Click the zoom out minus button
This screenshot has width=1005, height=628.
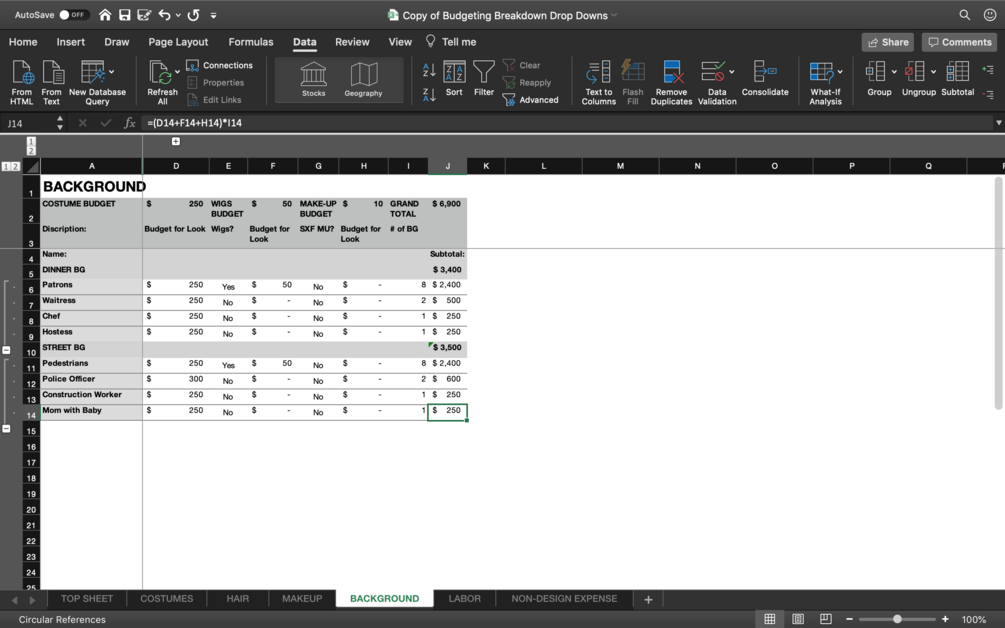(849, 619)
